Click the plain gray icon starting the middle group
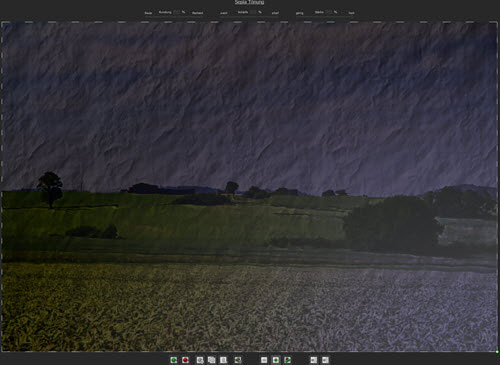 [x=264, y=360]
